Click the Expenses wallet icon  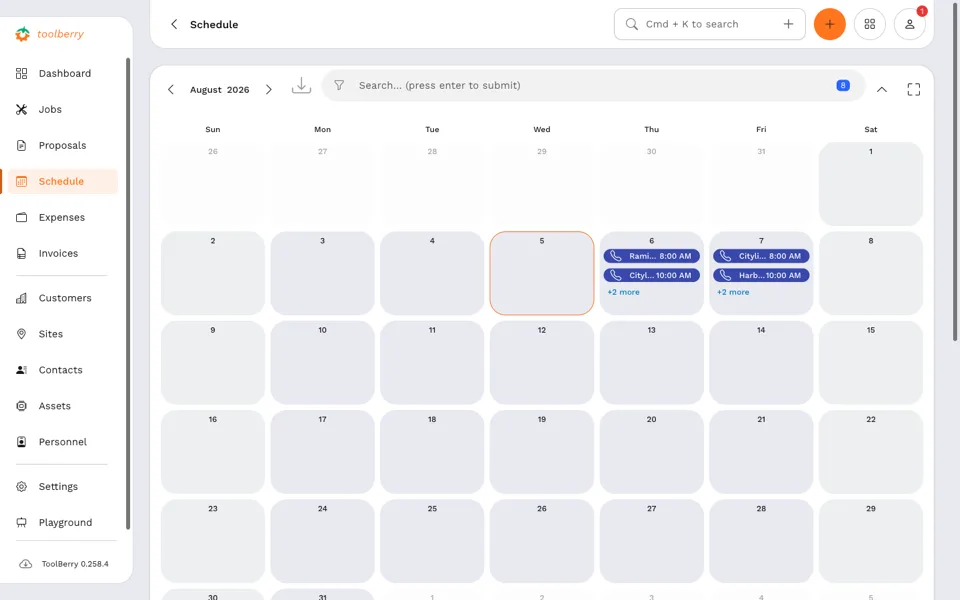coord(21,217)
